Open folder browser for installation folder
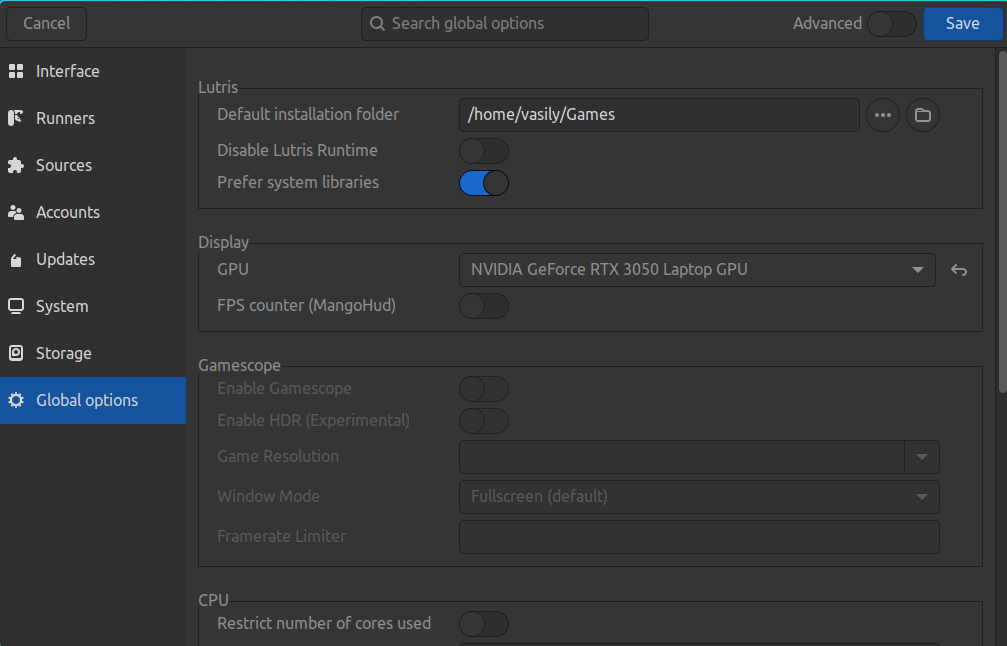The width and height of the screenshot is (1007, 646). click(922, 115)
